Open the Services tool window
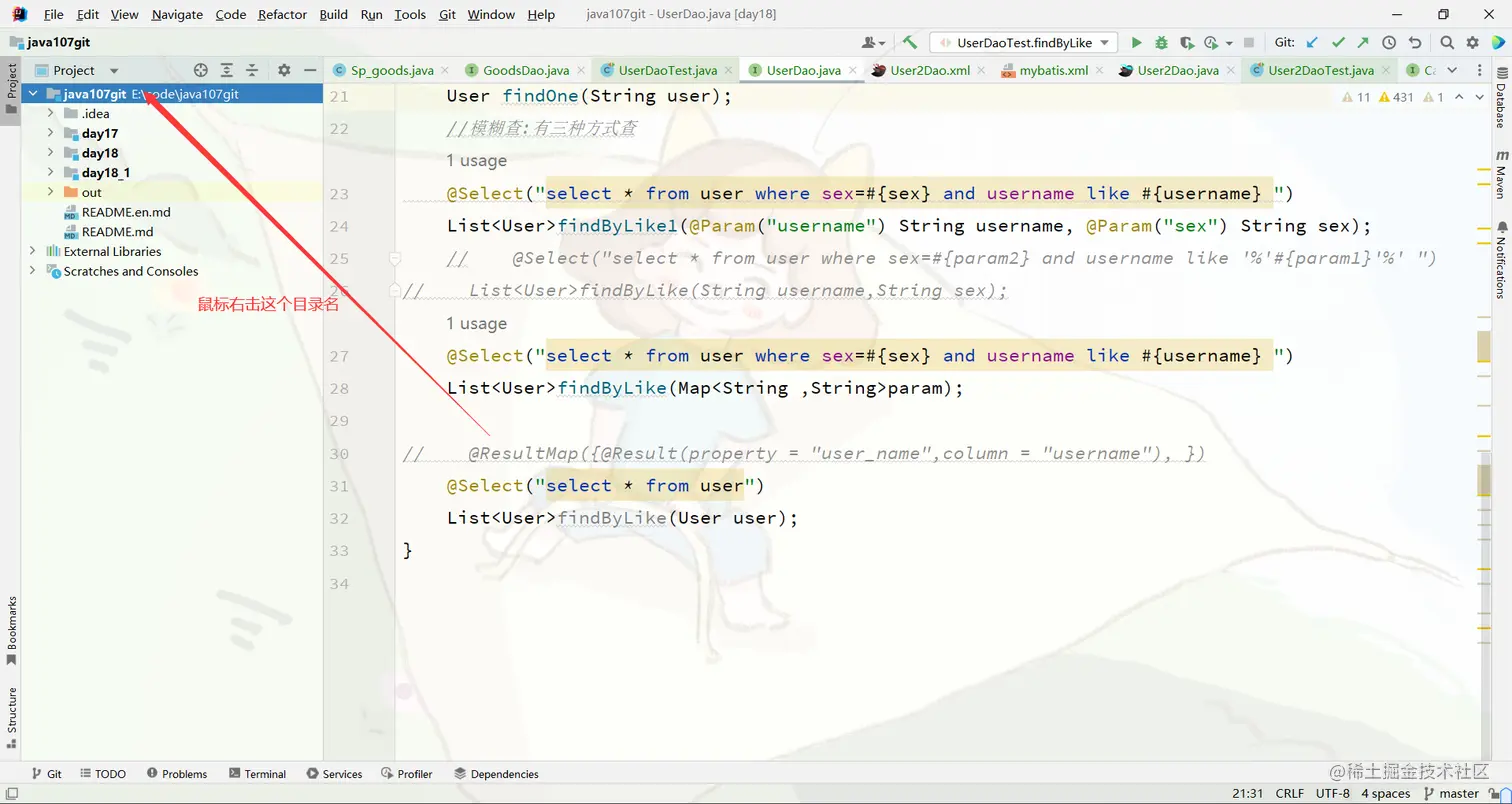The image size is (1512, 804). (334, 774)
